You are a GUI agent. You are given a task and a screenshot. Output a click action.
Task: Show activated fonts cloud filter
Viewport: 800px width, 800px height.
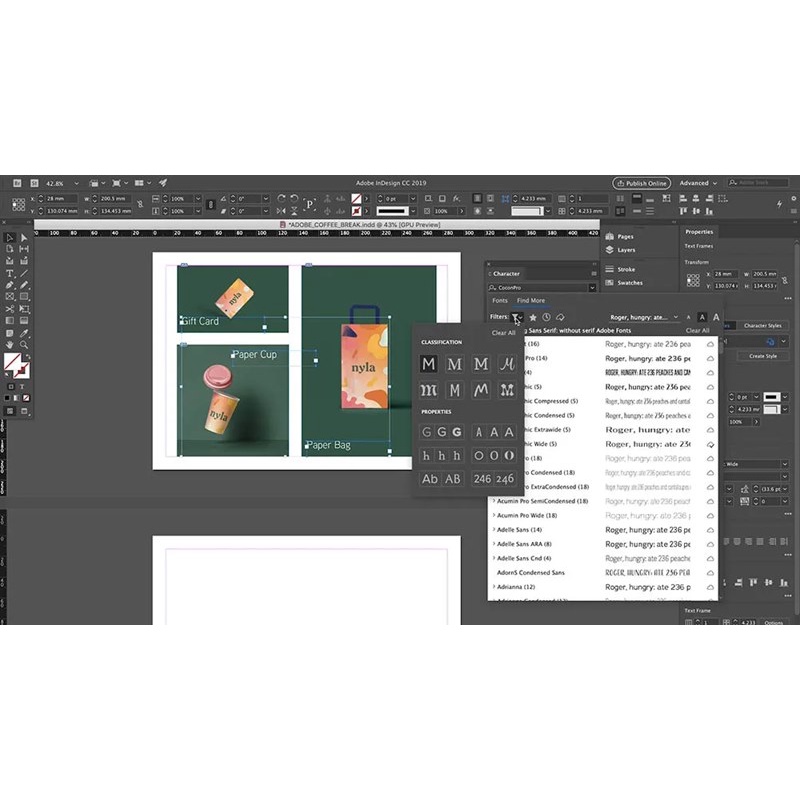pos(560,317)
